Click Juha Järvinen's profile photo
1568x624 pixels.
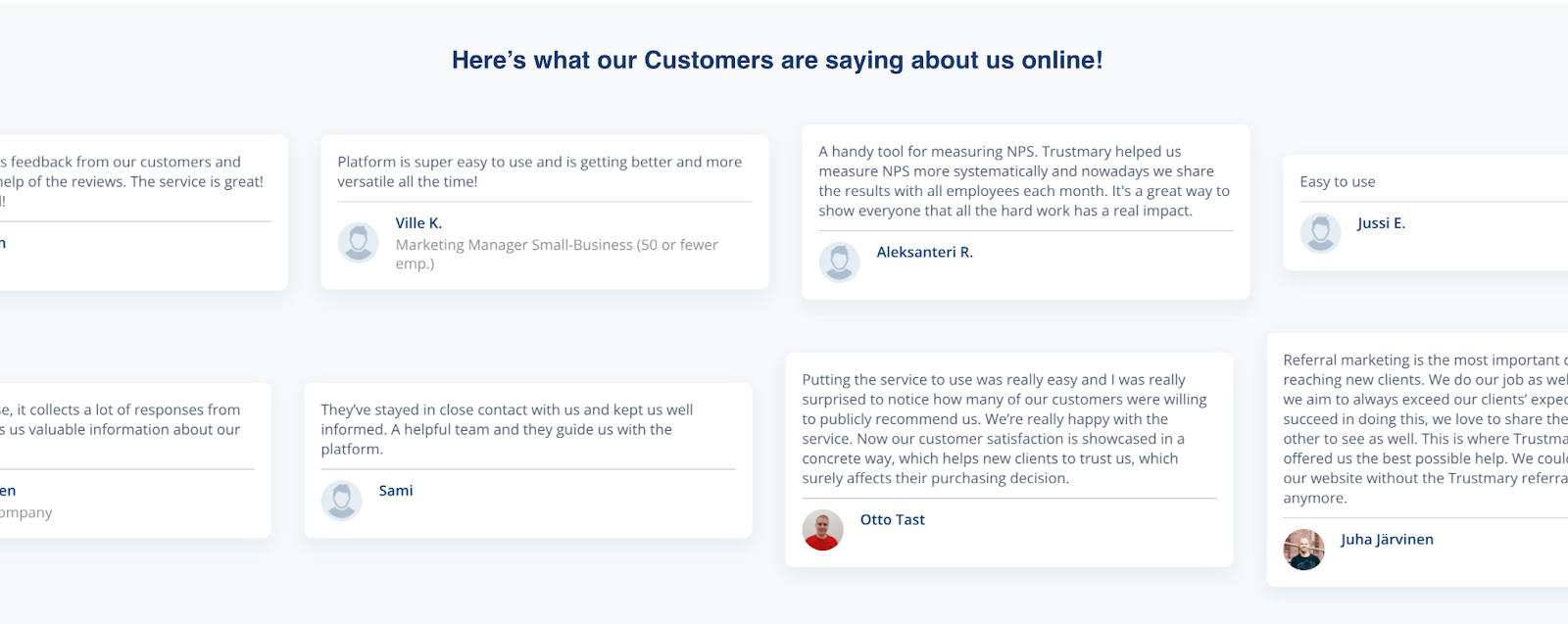(x=1303, y=550)
